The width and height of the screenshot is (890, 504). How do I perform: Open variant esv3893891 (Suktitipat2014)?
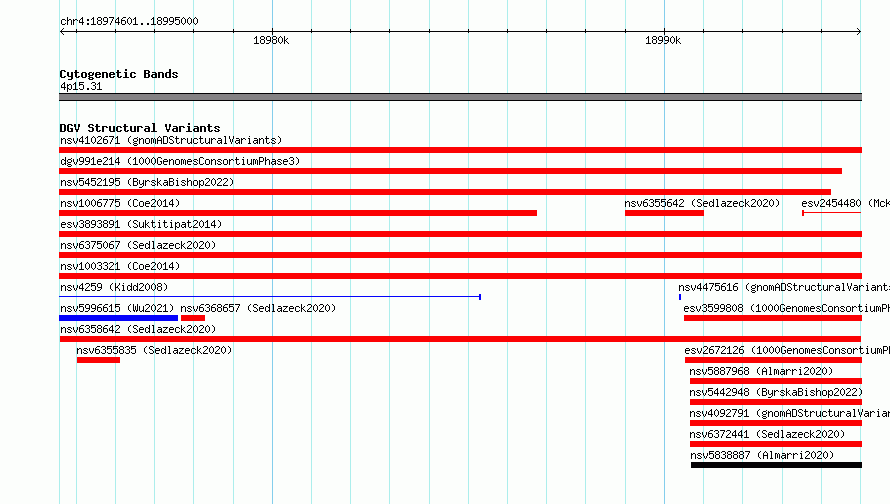[x=141, y=224]
